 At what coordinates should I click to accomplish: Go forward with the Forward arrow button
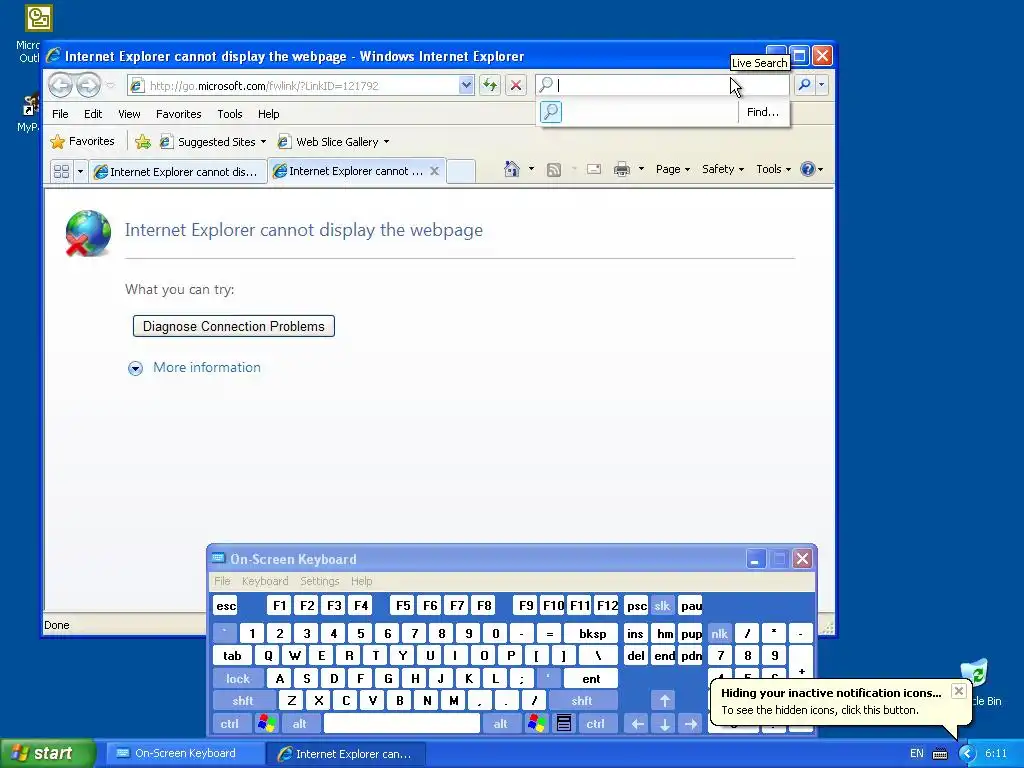pyautogui.click(x=88, y=85)
